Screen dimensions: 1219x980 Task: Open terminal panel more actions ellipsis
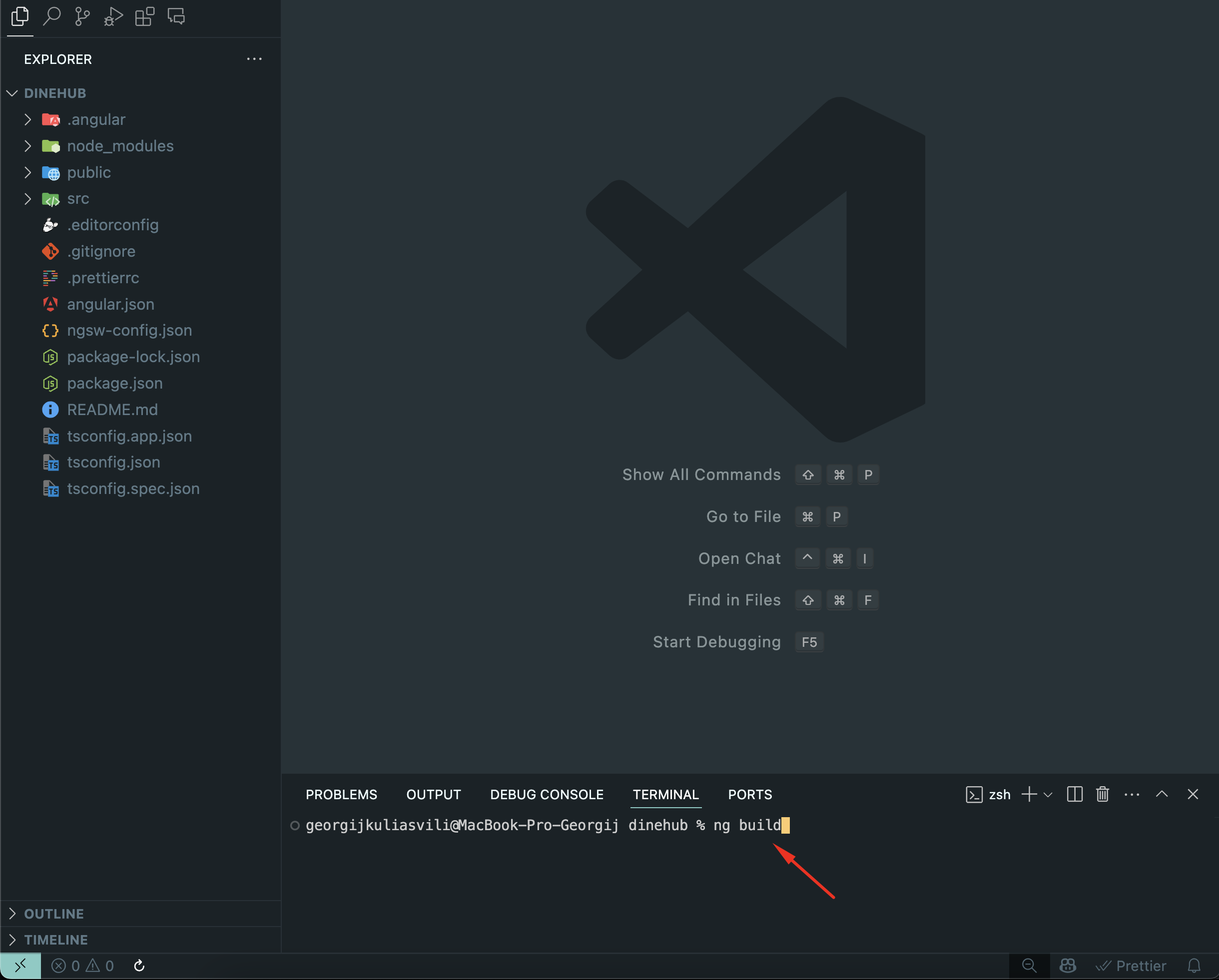click(x=1132, y=795)
